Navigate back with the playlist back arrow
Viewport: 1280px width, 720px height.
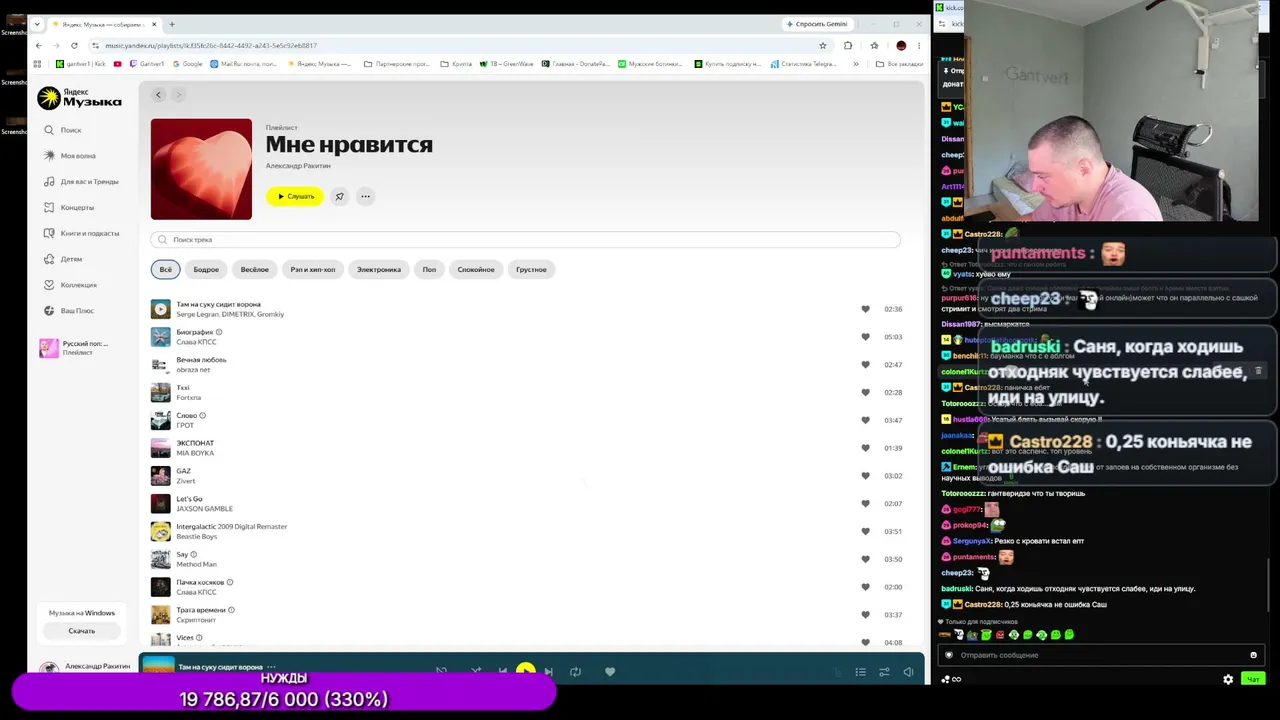(158, 95)
